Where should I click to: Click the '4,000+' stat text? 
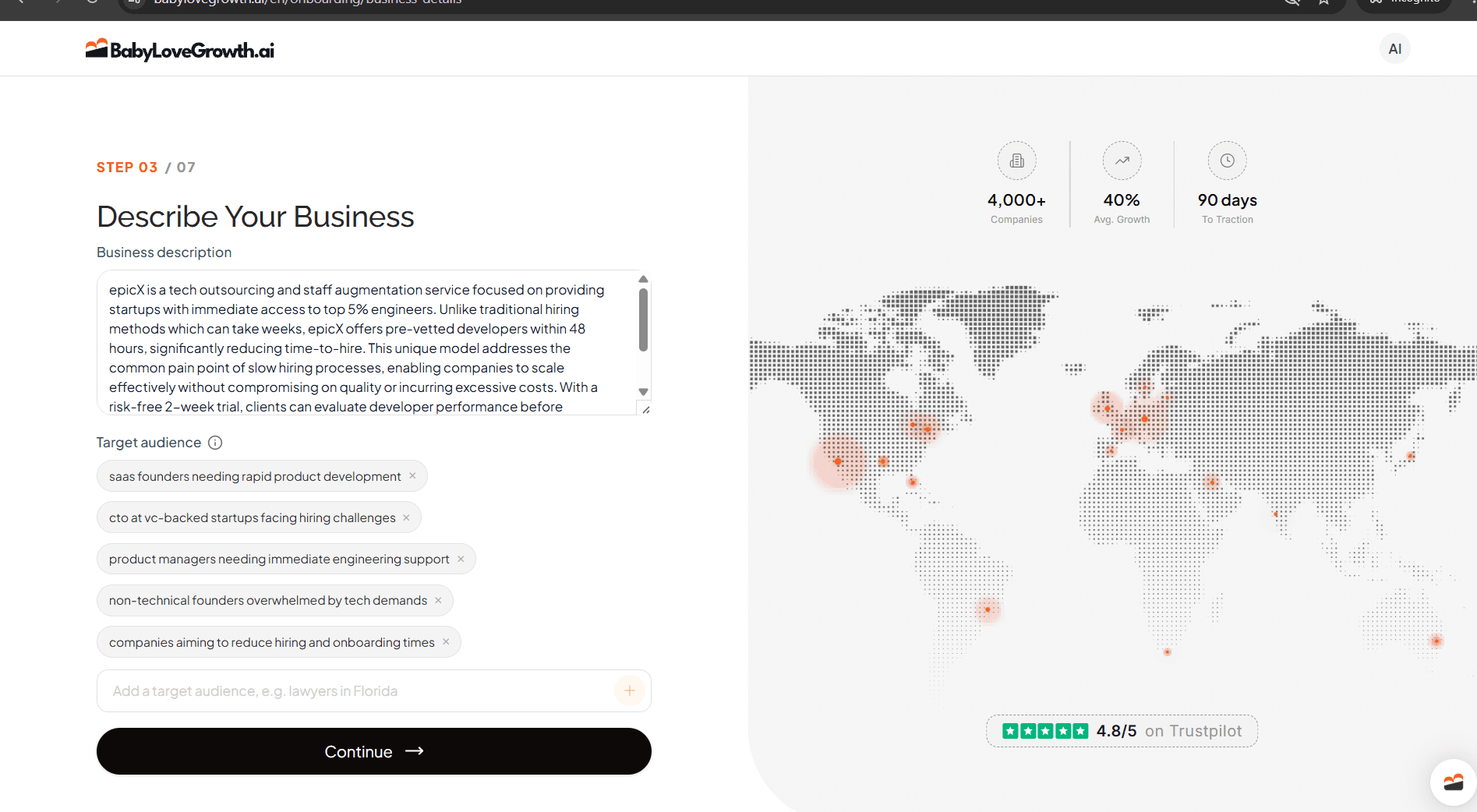[1016, 200]
